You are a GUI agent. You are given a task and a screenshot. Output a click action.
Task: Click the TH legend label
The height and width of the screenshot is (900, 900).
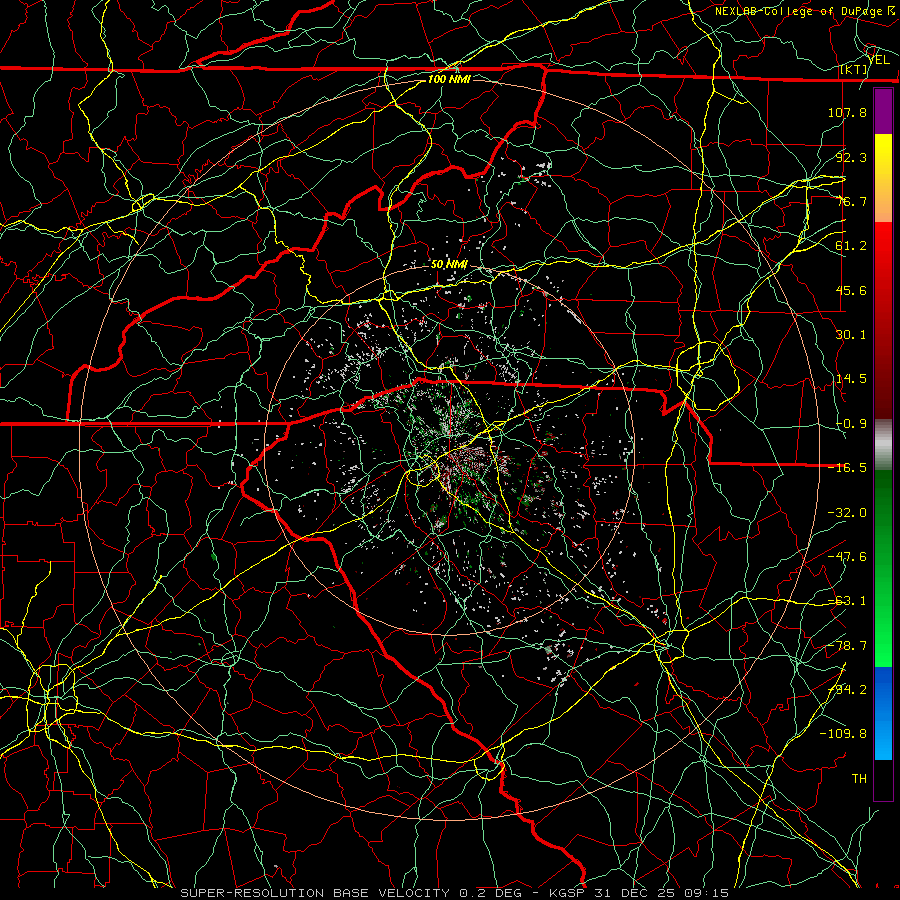pos(859,779)
